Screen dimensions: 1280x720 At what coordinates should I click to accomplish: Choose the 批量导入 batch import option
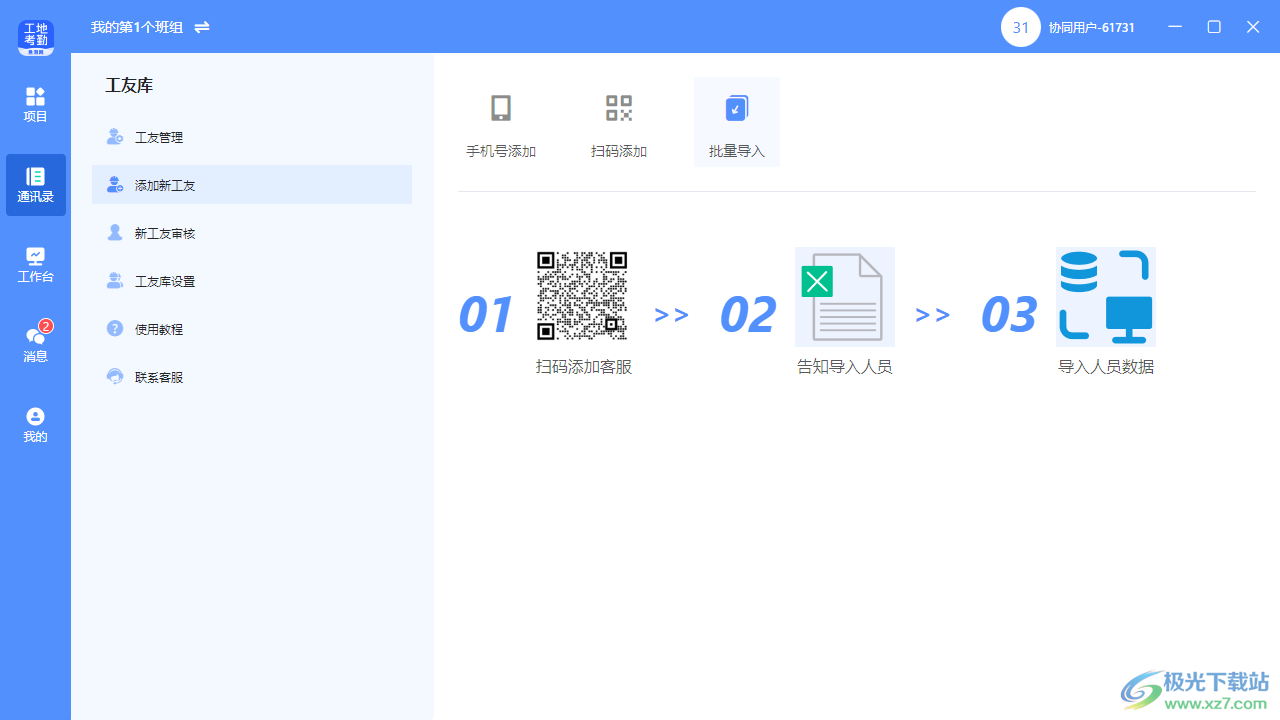point(737,123)
